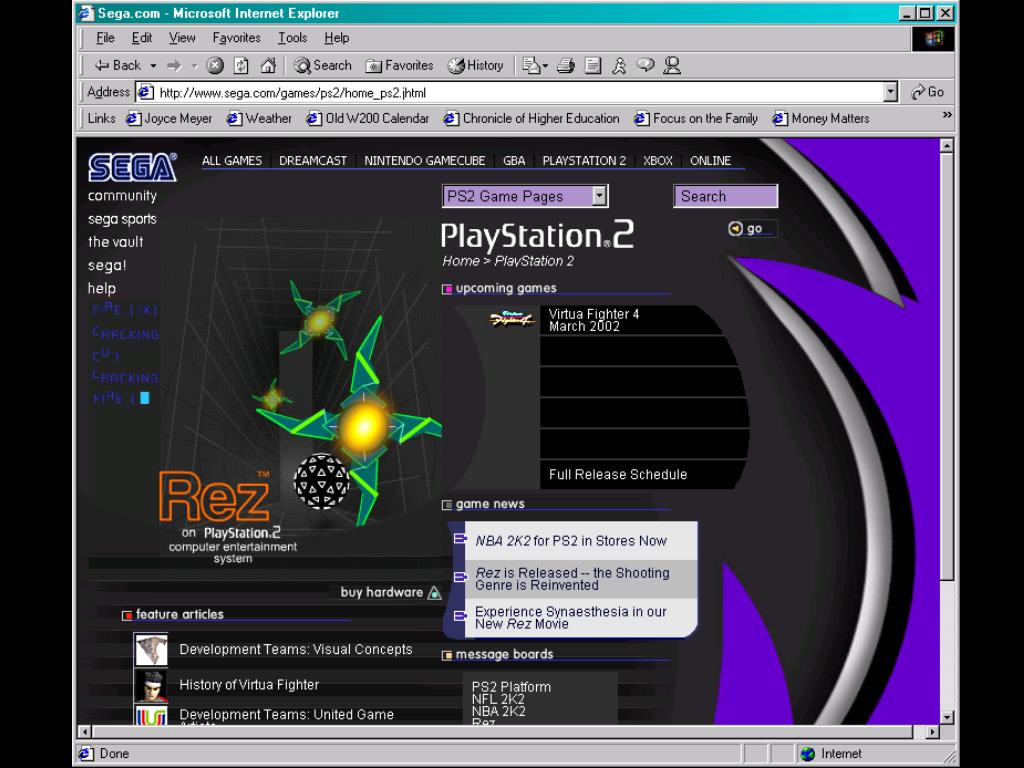Open the Weather link shortcut

coord(259,118)
